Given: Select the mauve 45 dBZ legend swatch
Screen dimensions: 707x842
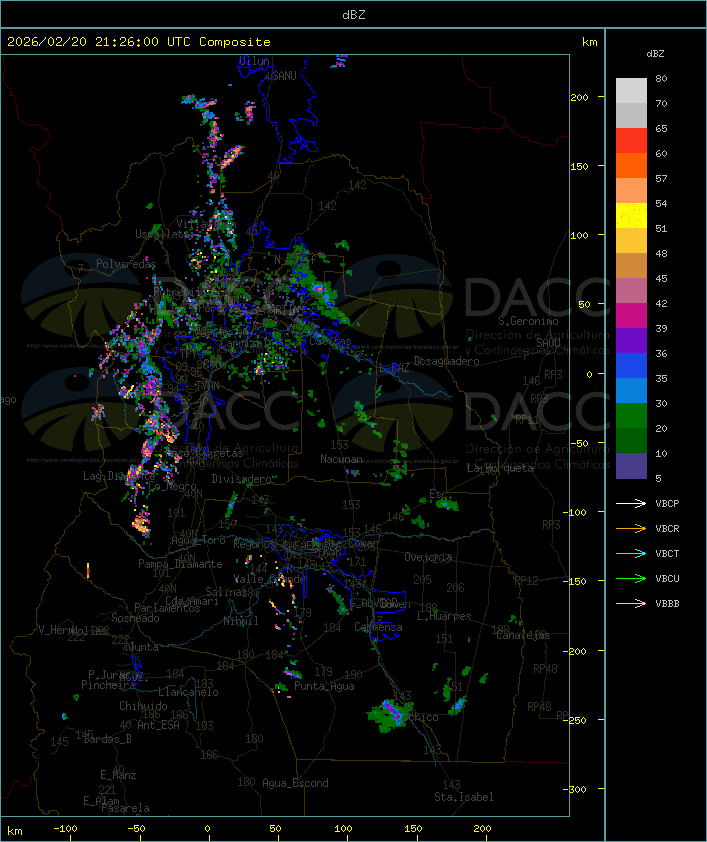Looking at the screenshot, I should coord(631,291).
